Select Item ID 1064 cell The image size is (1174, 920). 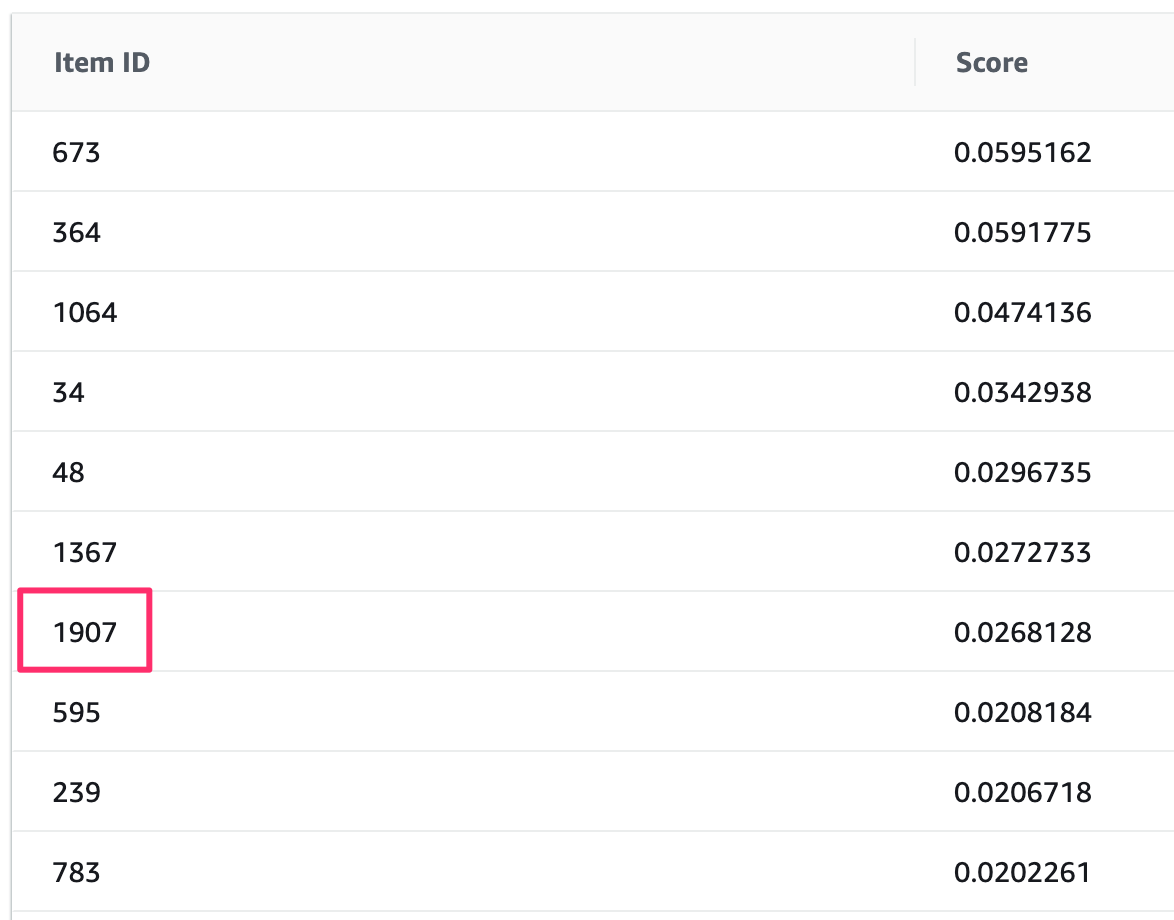[84, 313]
